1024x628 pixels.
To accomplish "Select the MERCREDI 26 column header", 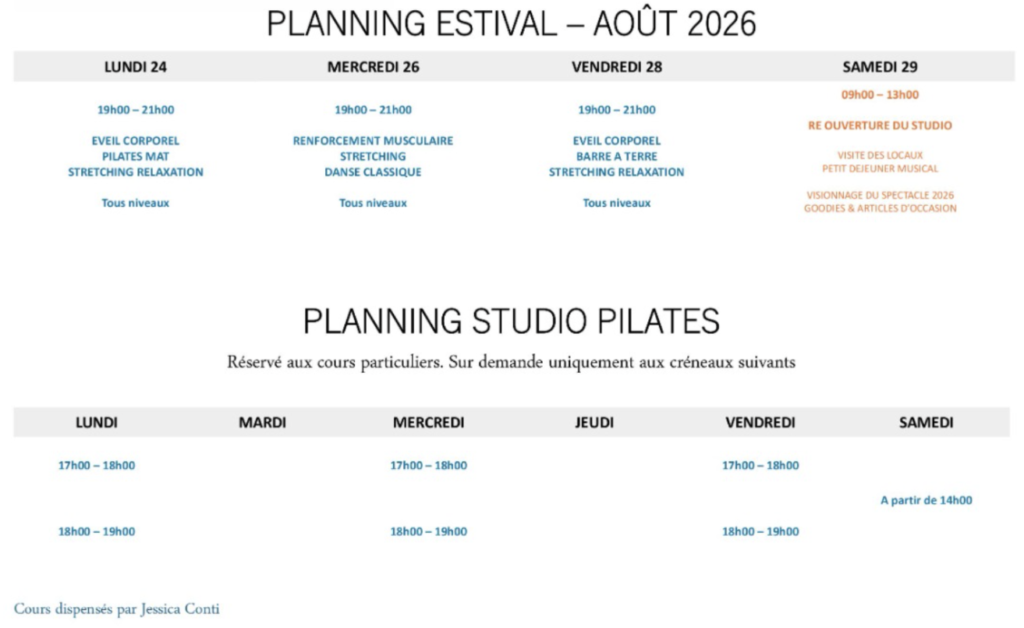I will coord(373,67).
